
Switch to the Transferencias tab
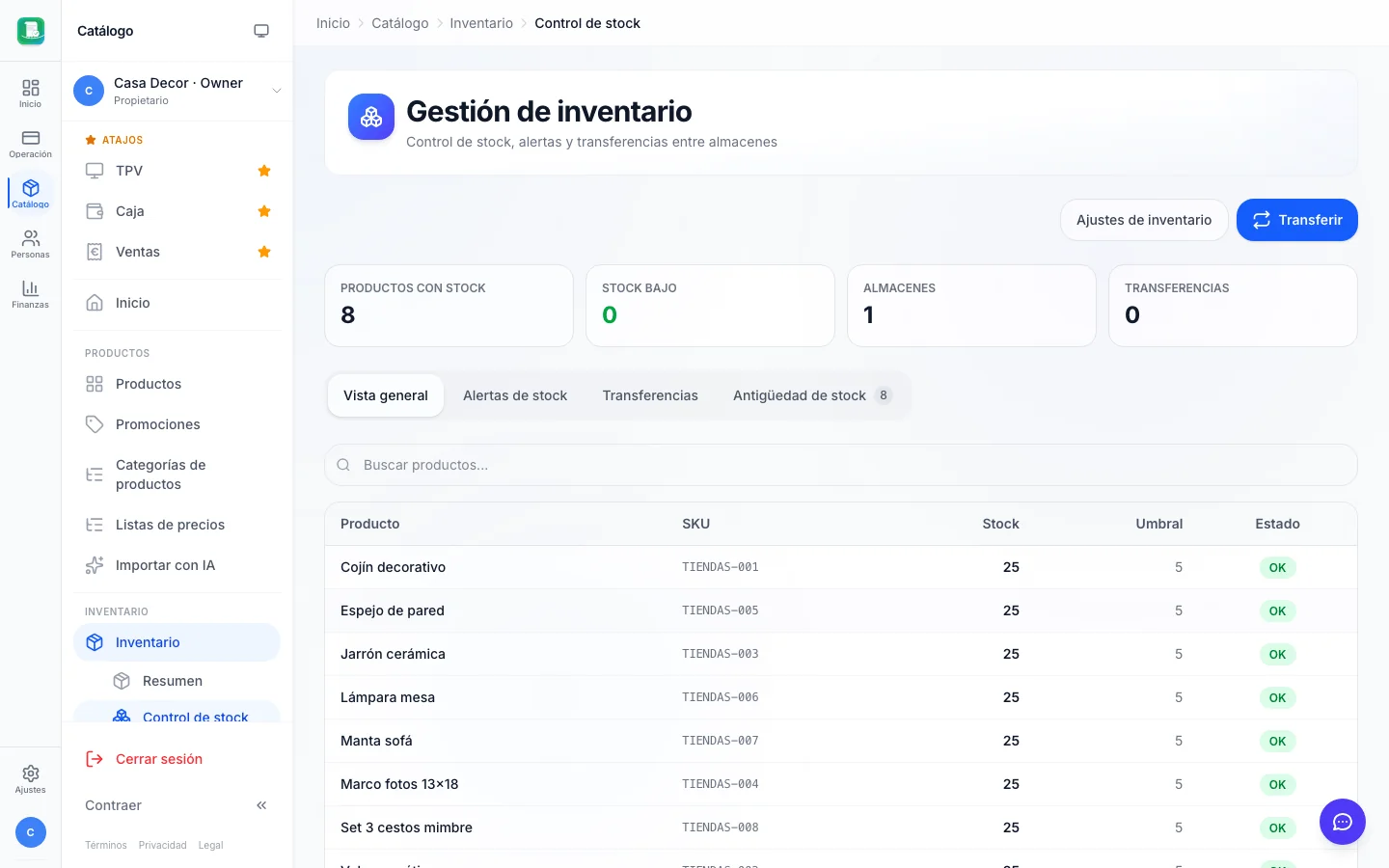pyautogui.click(x=650, y=395)
